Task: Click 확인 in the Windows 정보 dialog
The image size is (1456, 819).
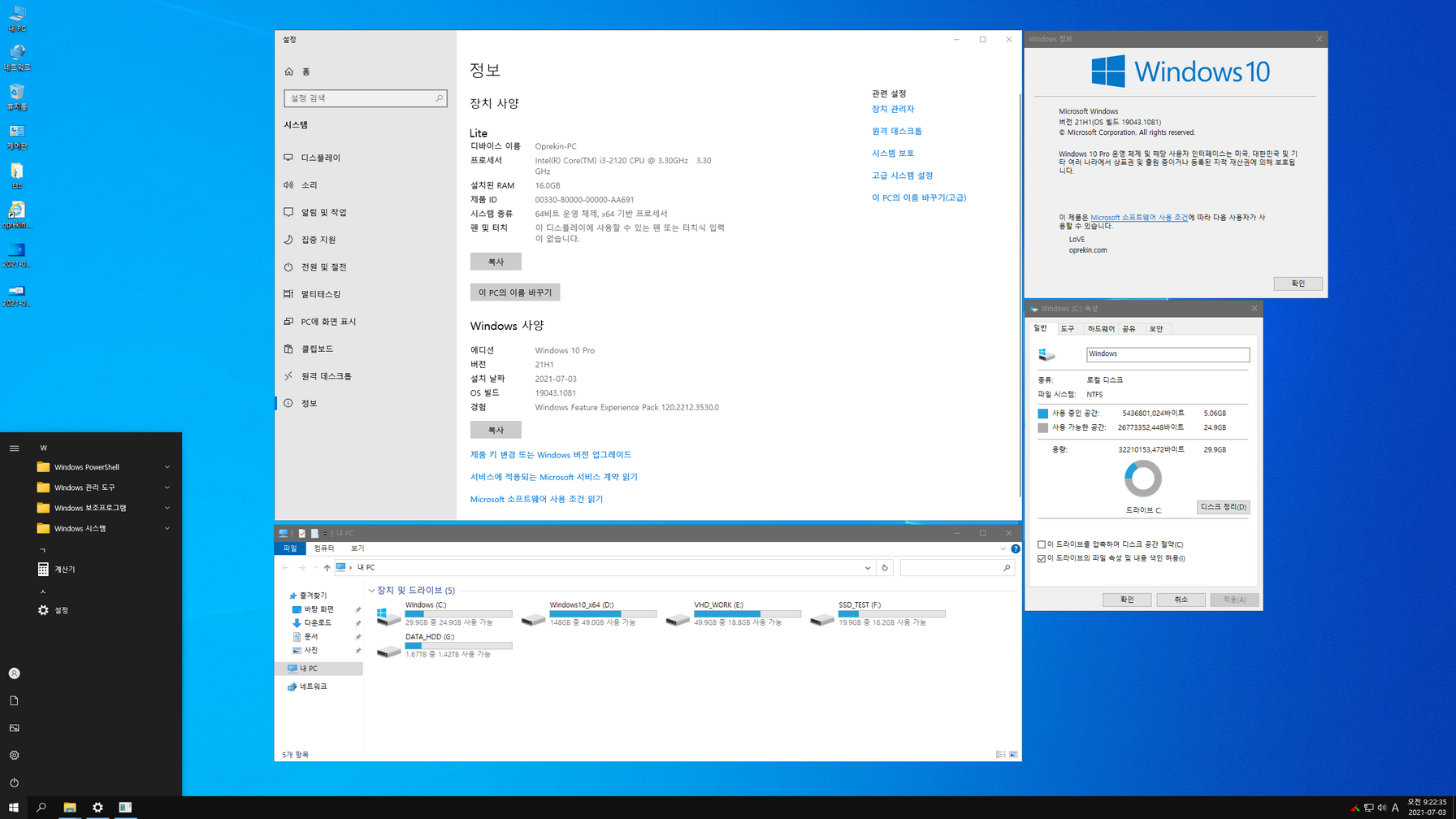Action: 1298,284
